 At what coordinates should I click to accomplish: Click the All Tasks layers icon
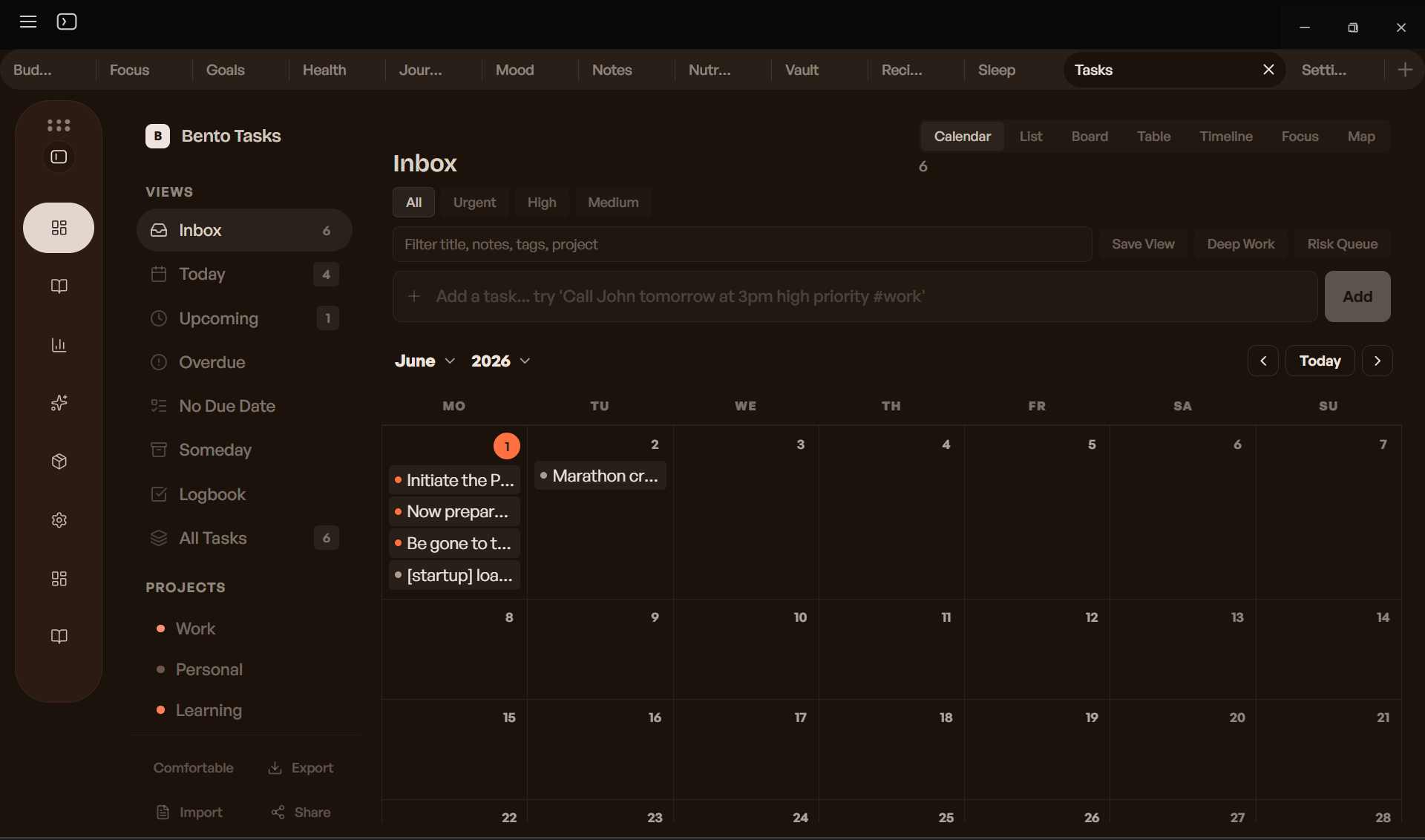pyautogui.click(x=159, y=538)
